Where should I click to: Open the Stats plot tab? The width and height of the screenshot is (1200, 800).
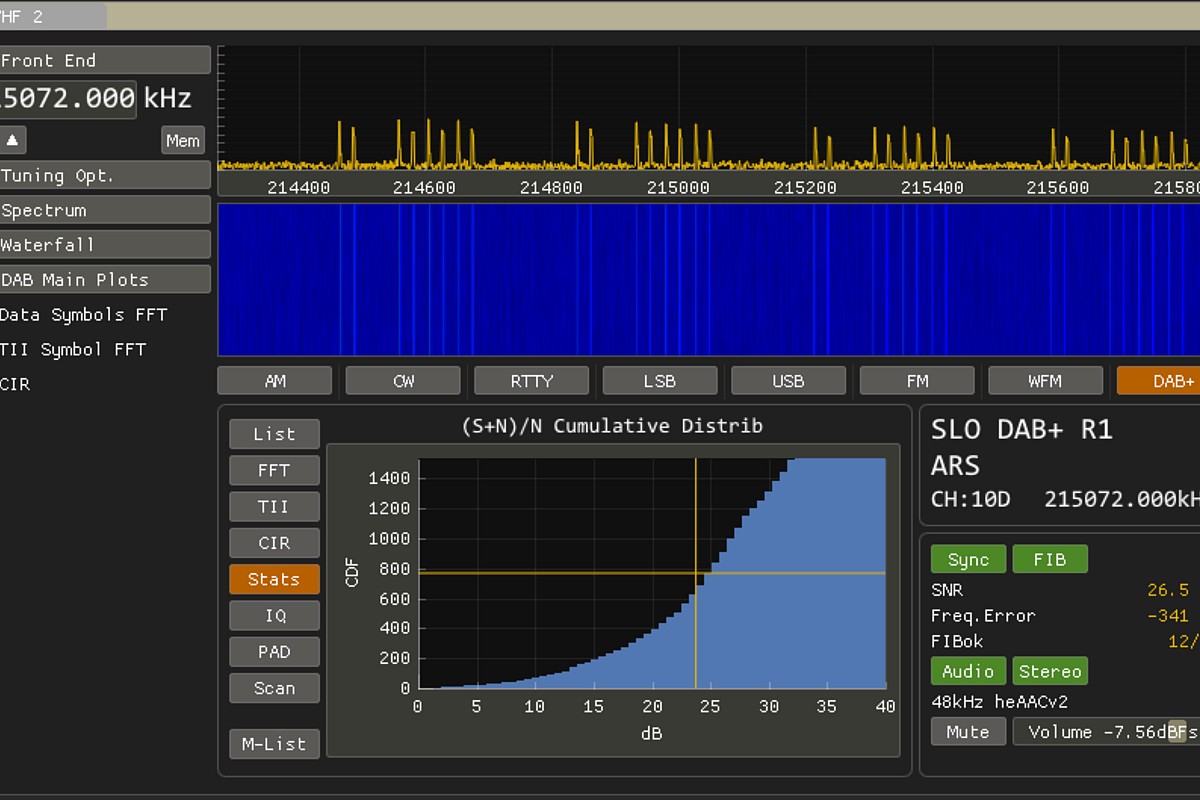pos(274,579)
